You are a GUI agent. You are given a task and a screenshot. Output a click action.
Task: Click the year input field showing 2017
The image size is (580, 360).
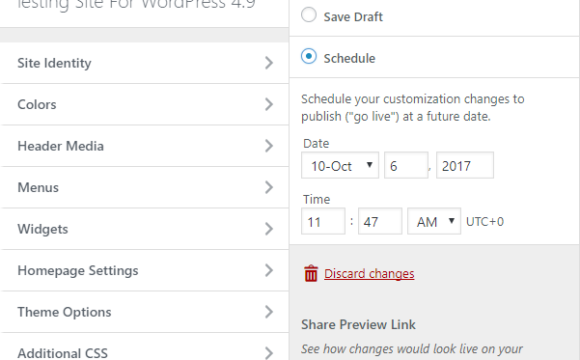point(465,165)
